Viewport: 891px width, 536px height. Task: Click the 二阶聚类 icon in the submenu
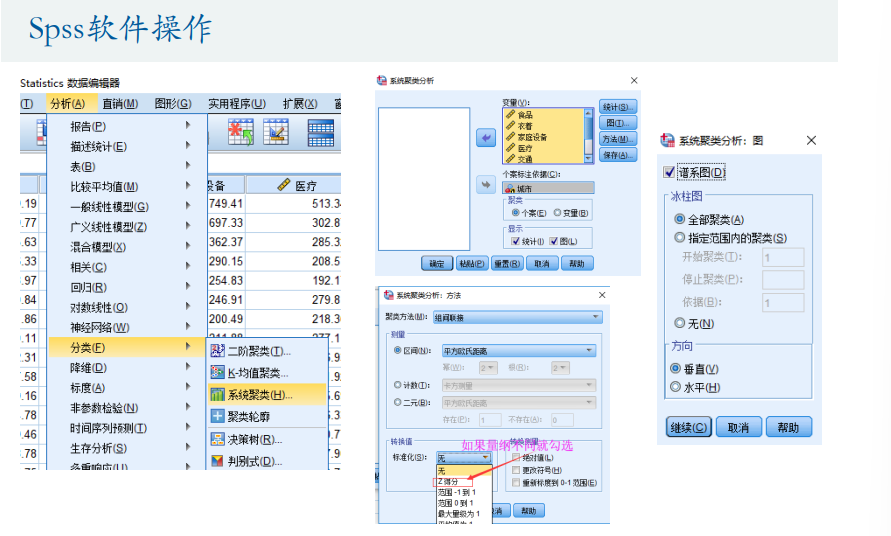pos(217,351)
